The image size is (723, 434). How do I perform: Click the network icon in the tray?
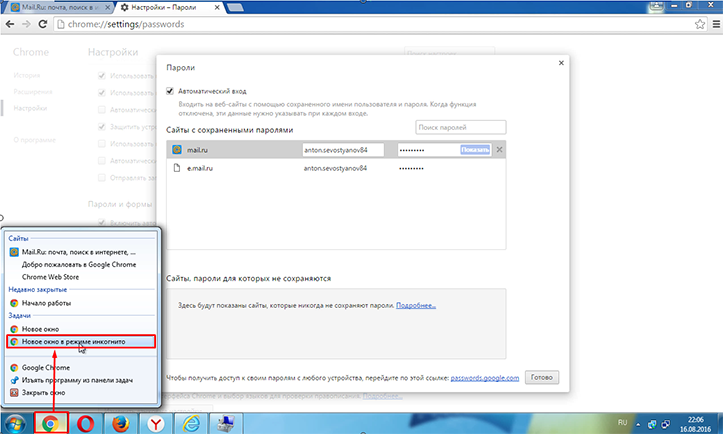point(666,424)
